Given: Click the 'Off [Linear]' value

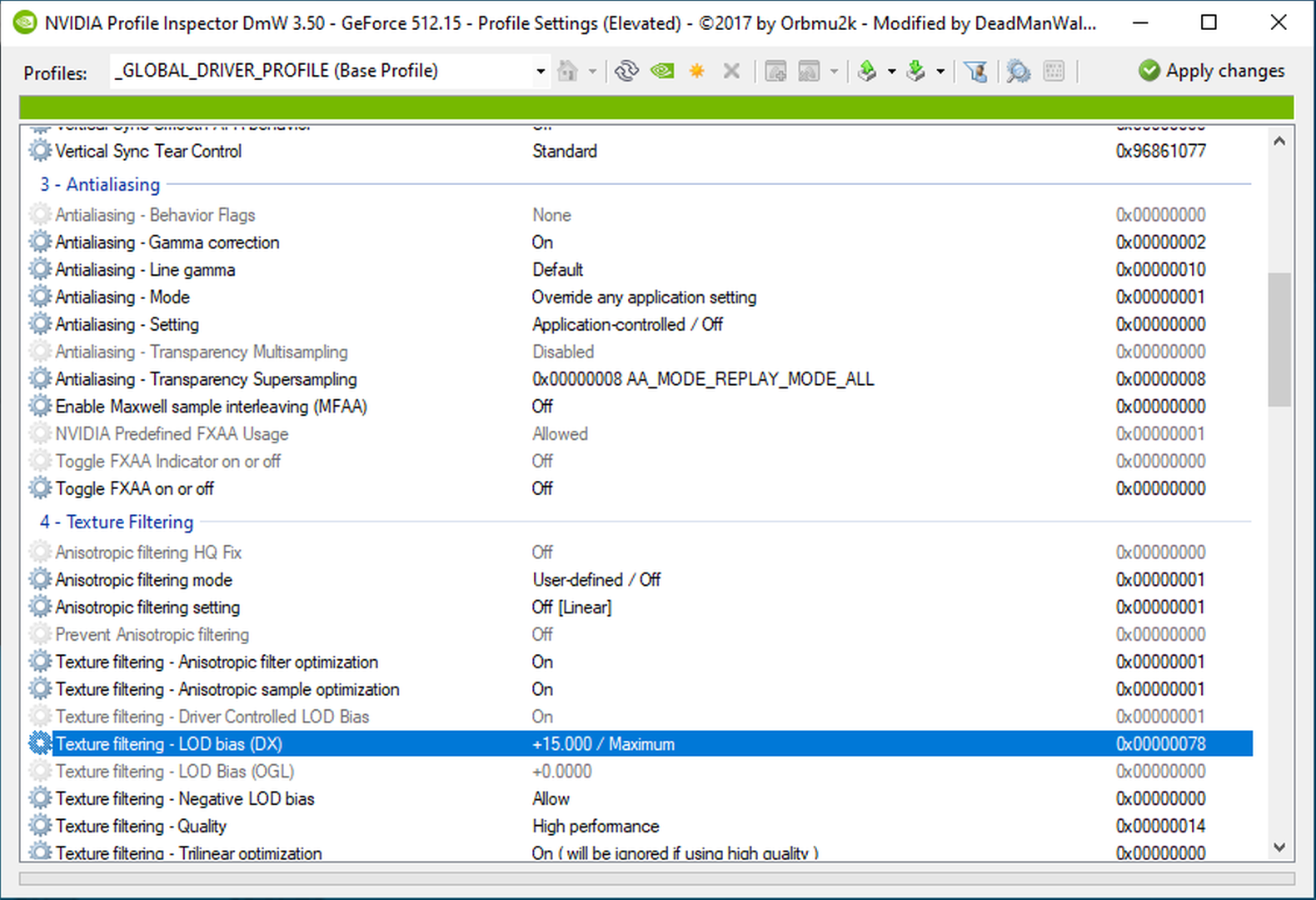Looking at the screenshot, I should 571,607.
